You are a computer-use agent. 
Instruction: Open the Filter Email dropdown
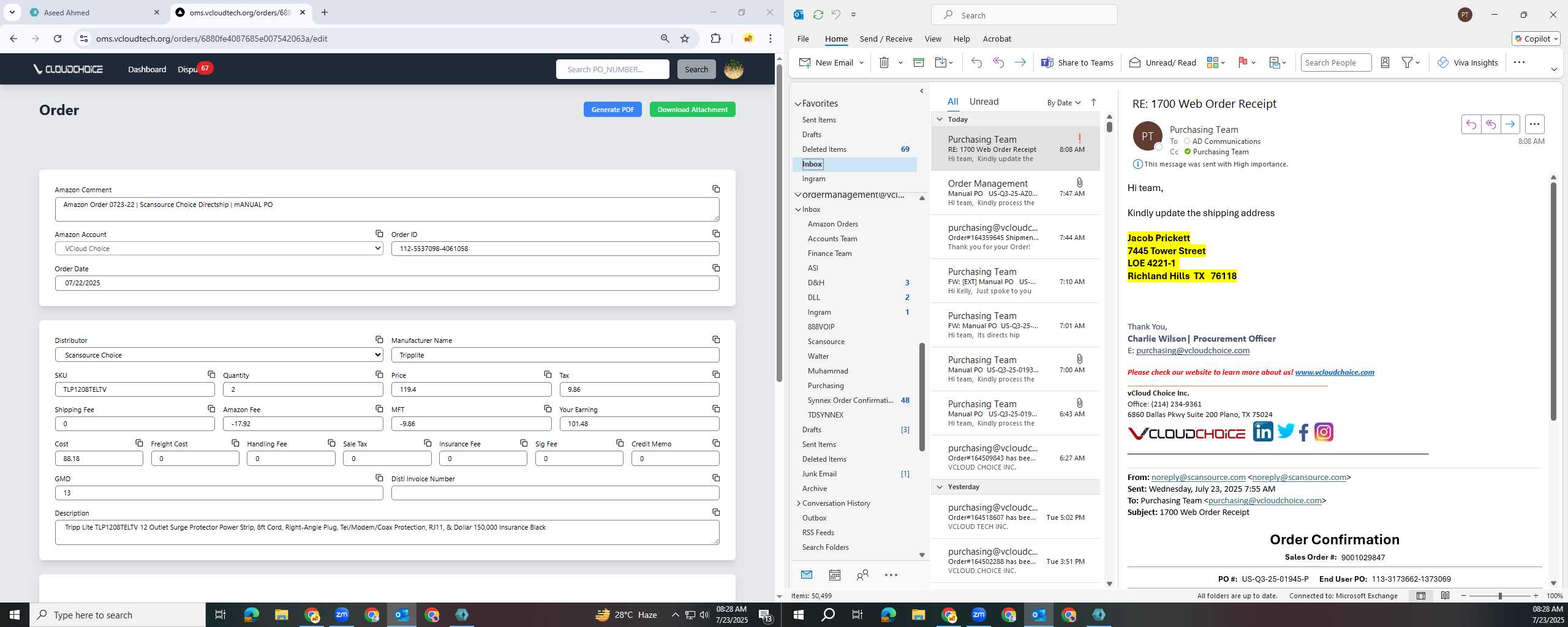(1411, 62)
